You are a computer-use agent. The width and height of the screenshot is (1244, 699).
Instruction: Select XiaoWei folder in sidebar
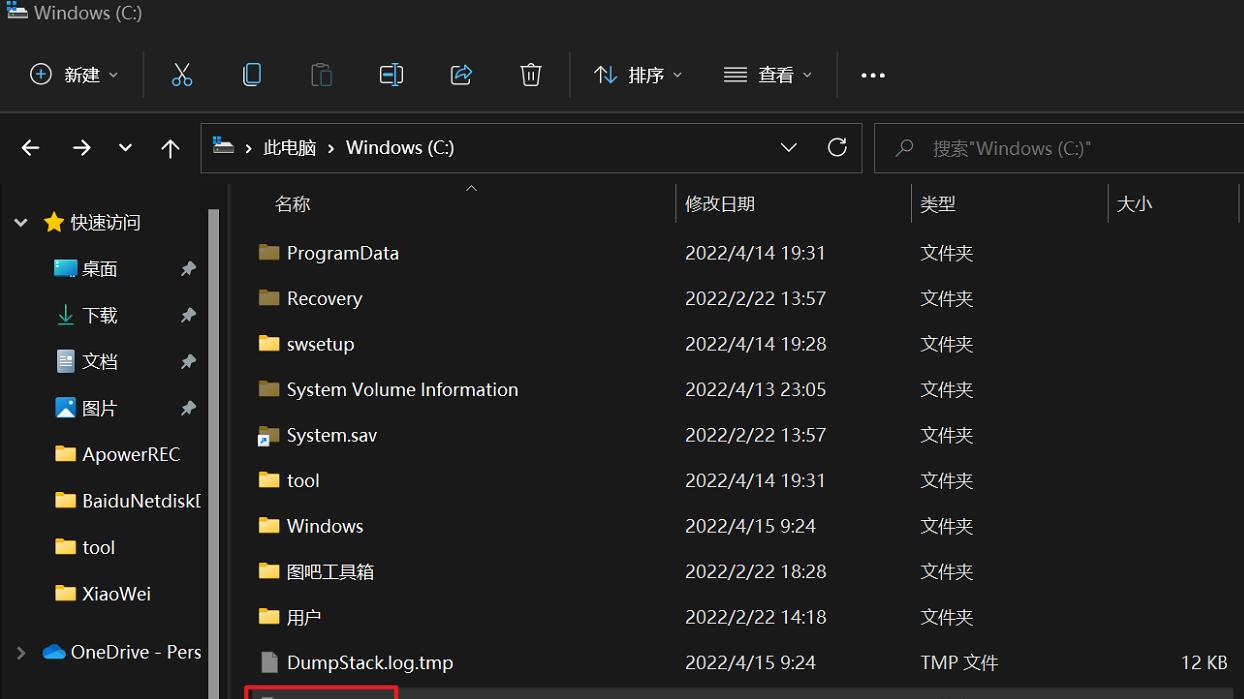pyautogui.click(x=116, y=593)
